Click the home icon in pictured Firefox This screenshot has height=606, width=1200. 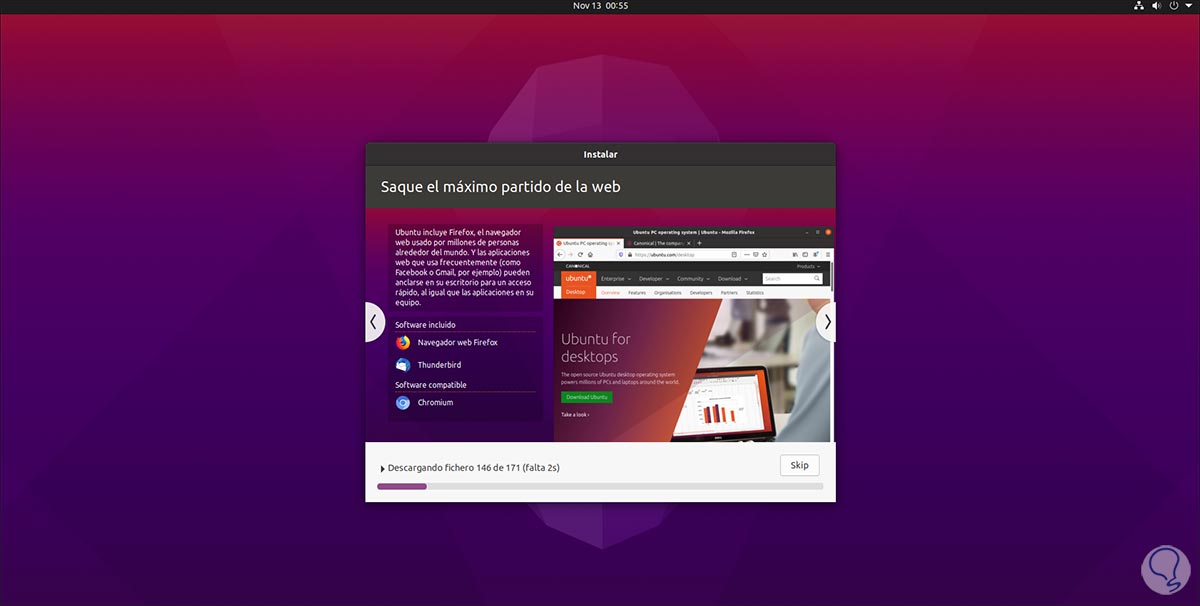tap(590, 255)
